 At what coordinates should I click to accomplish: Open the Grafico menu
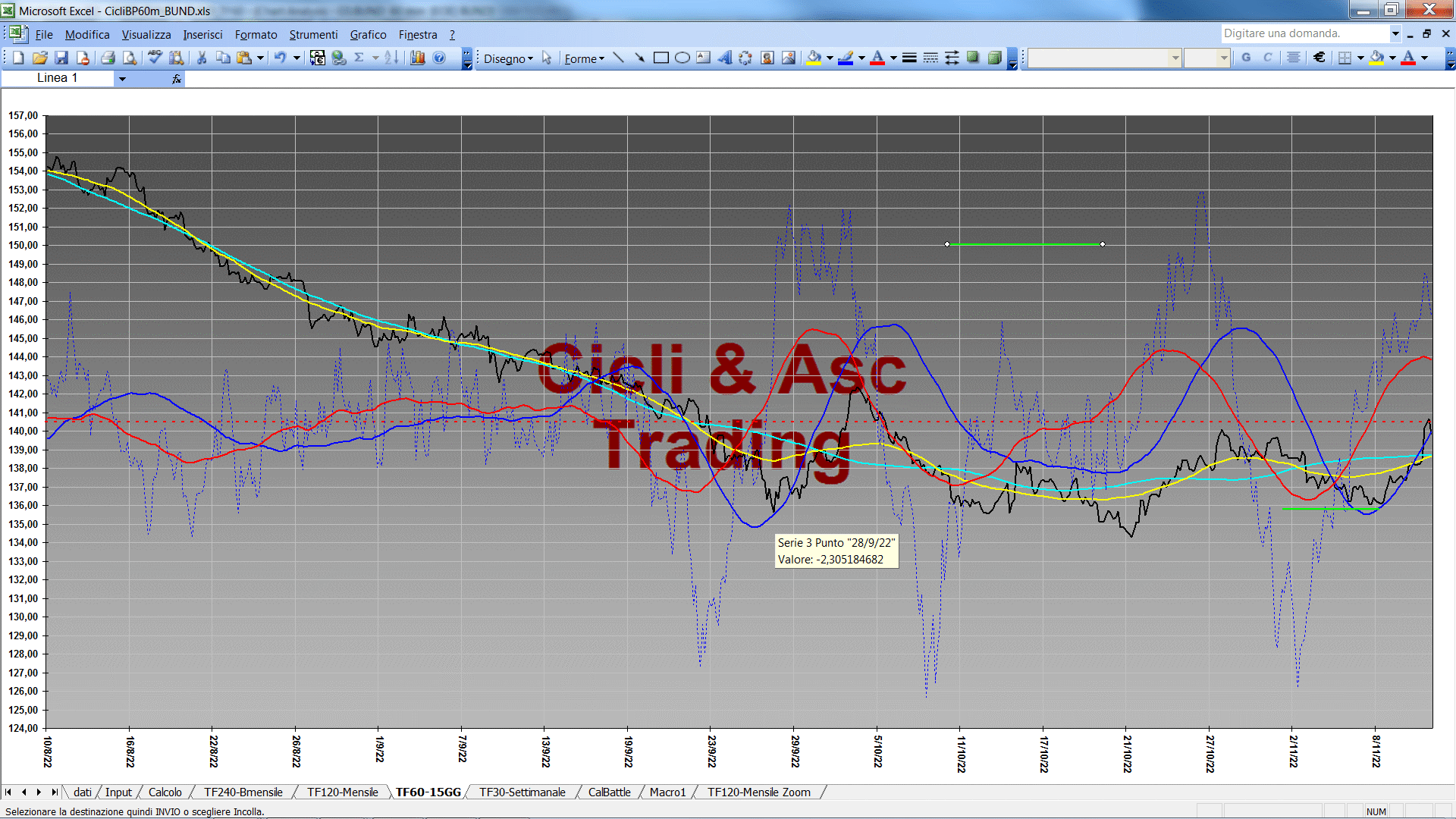[x=368, y=35]
